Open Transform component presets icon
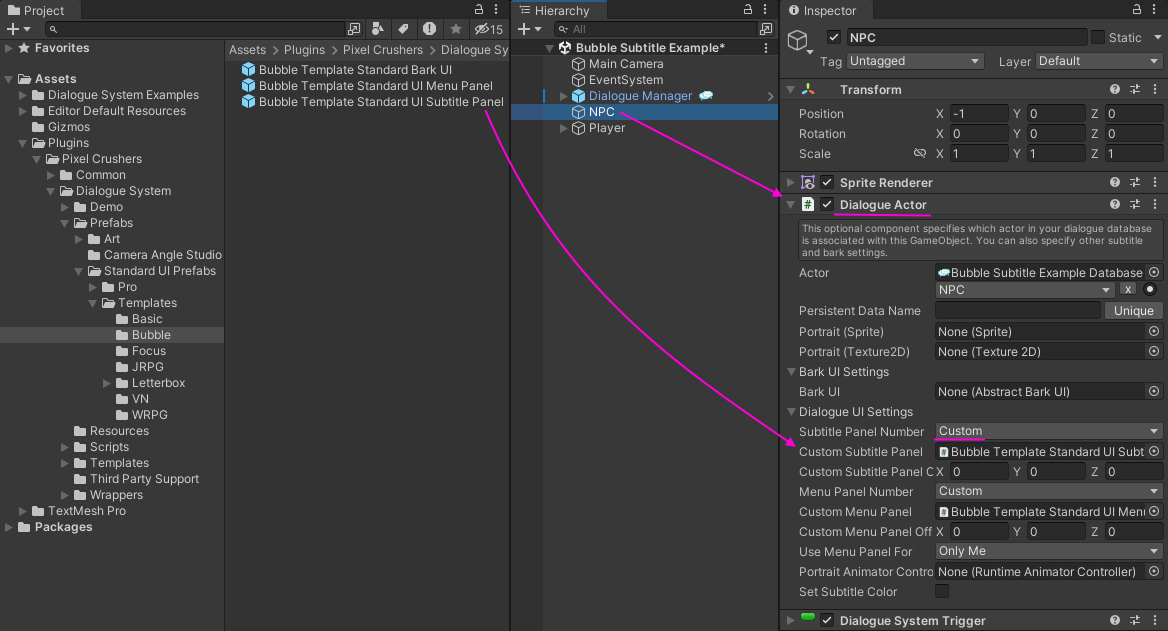1168x631 pixels. 1134,89
